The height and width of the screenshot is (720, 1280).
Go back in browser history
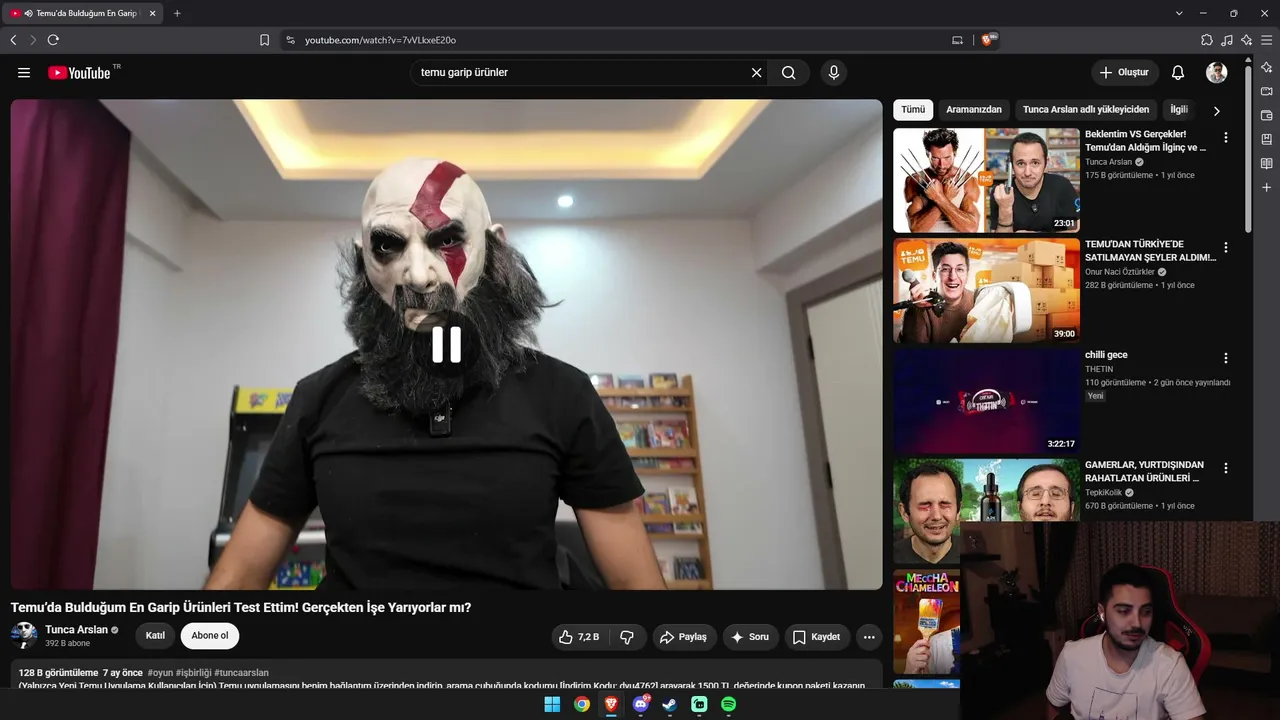point(13,40)
